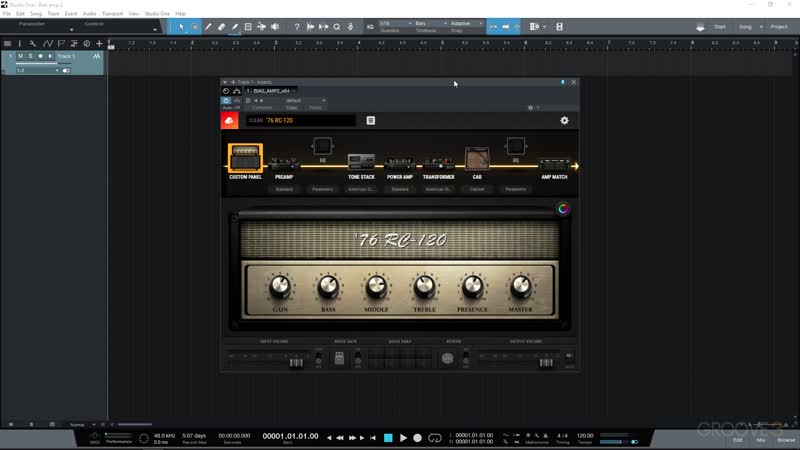Open the Transport menu
Screen dimensions: 800x450
click(x=112, y=14)
